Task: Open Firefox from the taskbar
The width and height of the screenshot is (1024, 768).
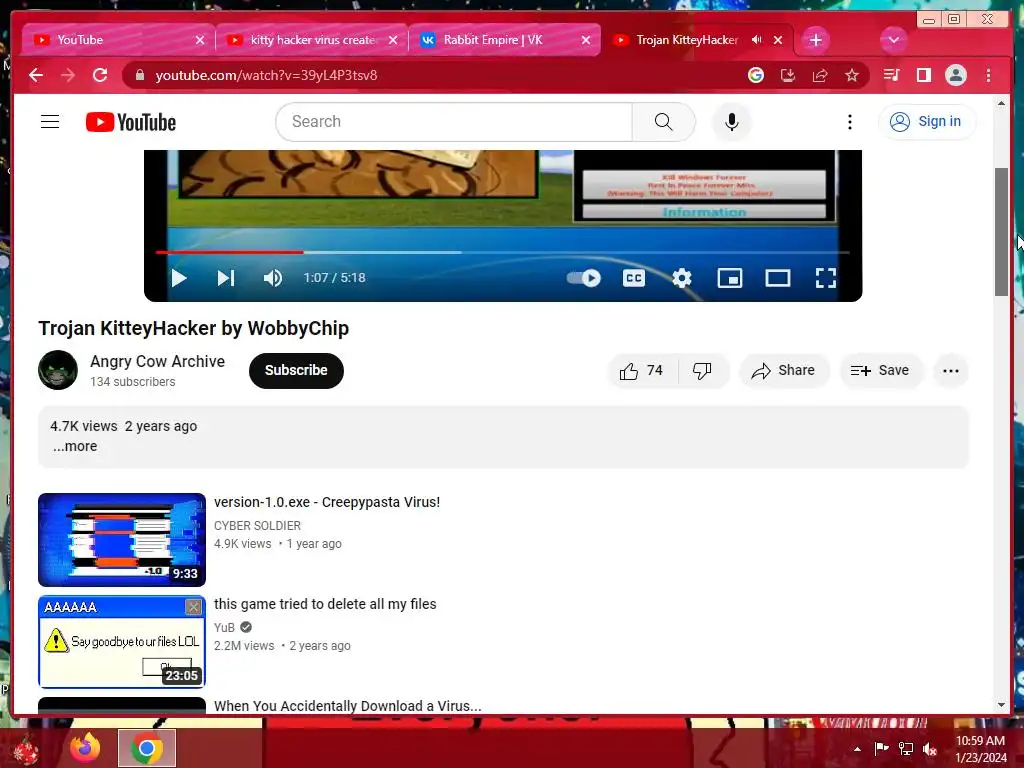Action: tap(86, 748)
